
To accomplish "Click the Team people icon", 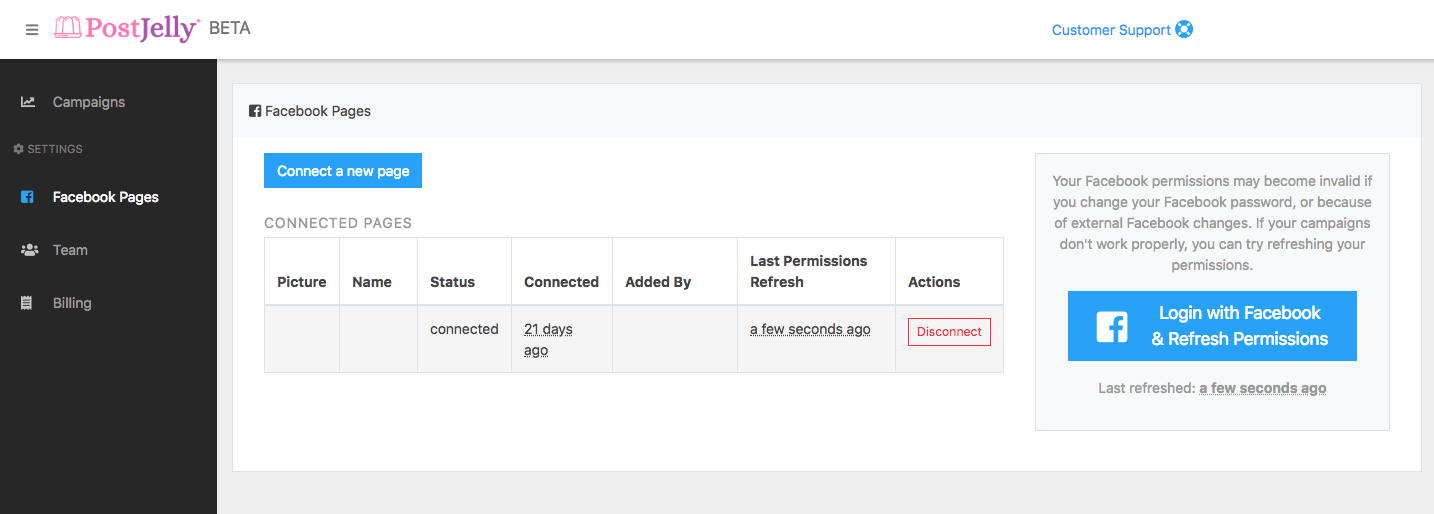I will tap(29, 250).
